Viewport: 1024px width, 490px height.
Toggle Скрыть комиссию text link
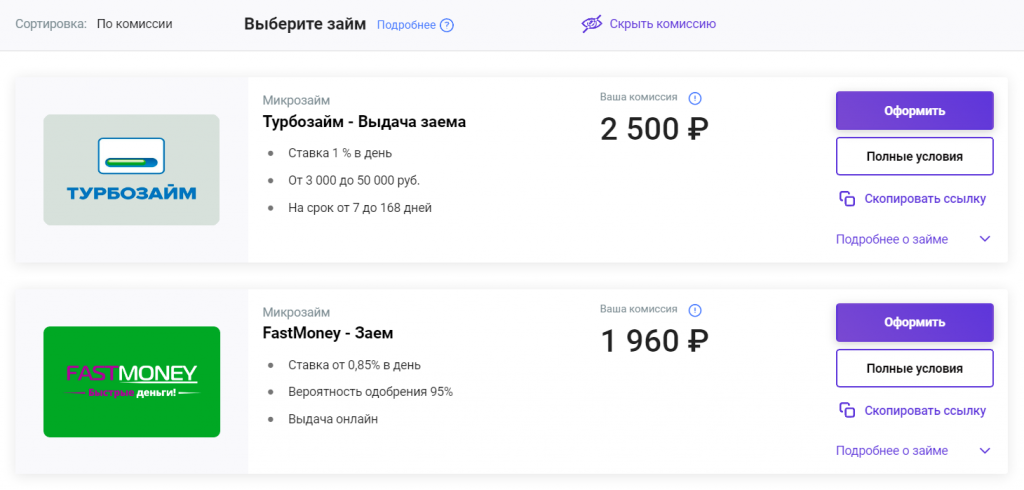coord(663,24)
